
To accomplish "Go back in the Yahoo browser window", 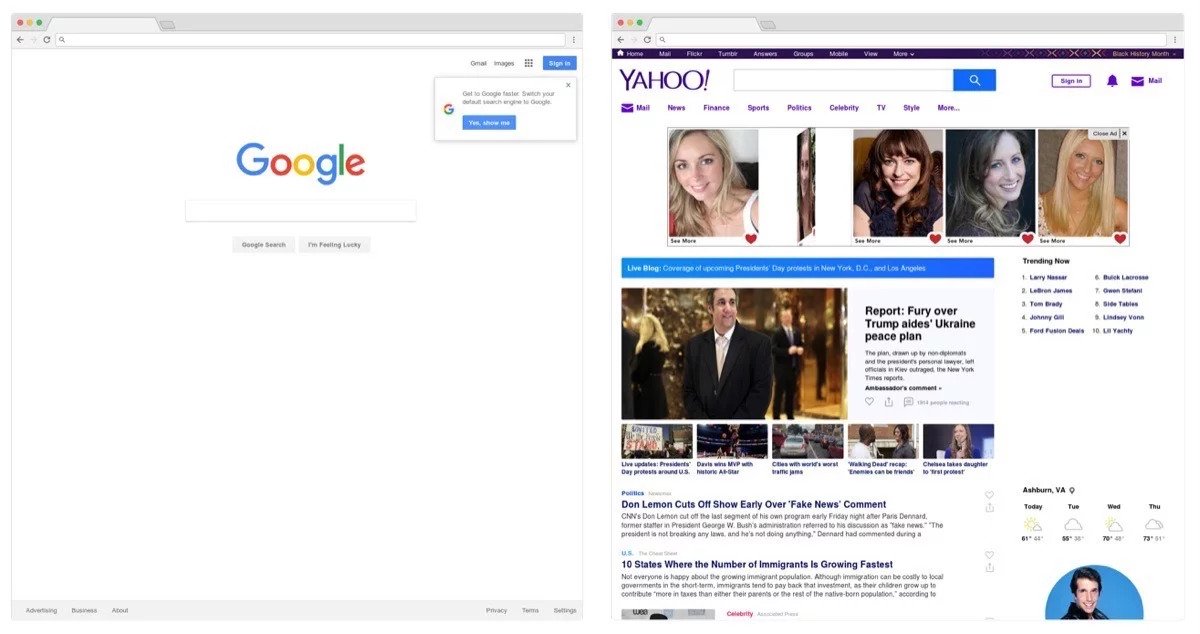I will pyautogui.click(x=620, y=40).
